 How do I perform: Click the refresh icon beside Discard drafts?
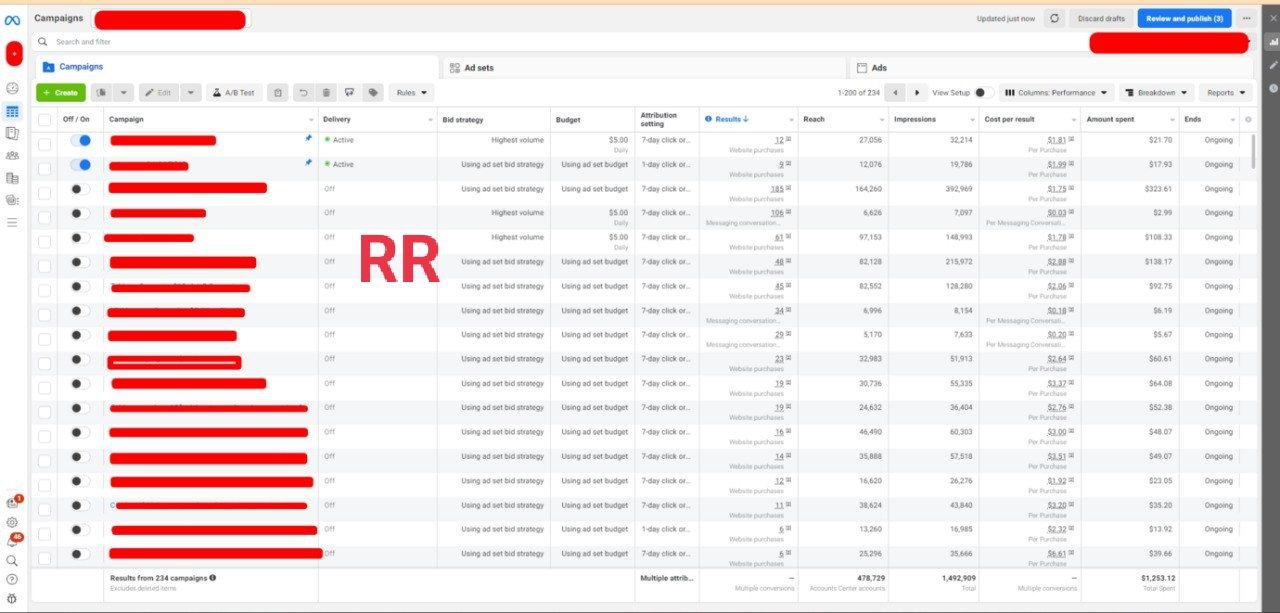tap(1055, 18)
